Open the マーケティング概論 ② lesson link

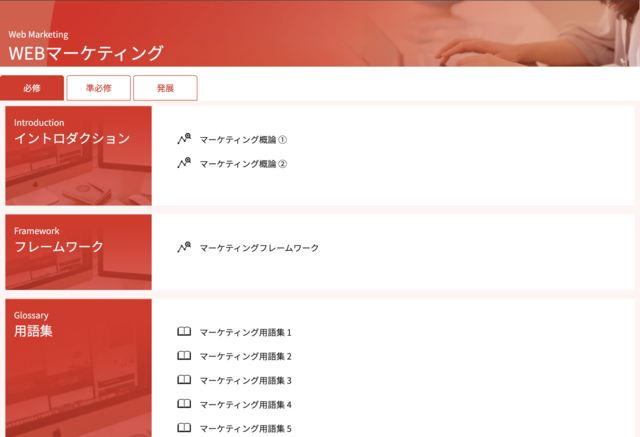pos(243,164)
